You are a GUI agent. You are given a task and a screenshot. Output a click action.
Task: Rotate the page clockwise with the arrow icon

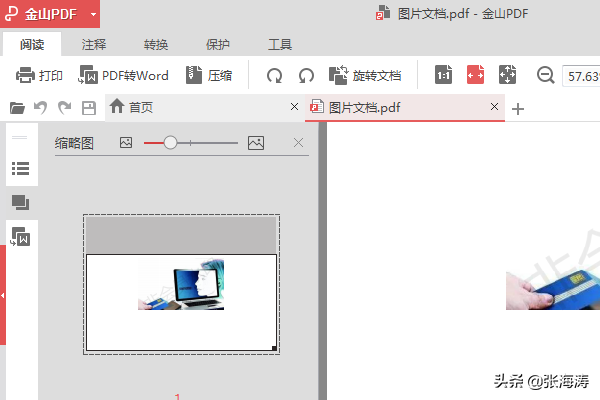click(274, 75)
